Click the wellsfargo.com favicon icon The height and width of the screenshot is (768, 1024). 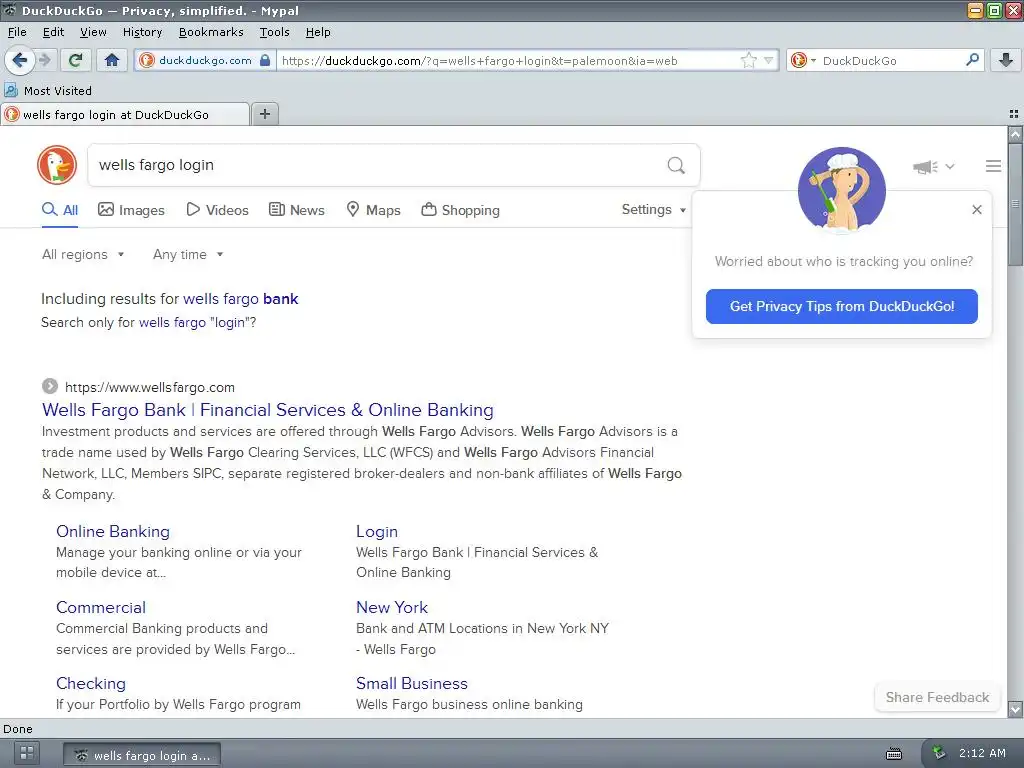pos(50,387)
